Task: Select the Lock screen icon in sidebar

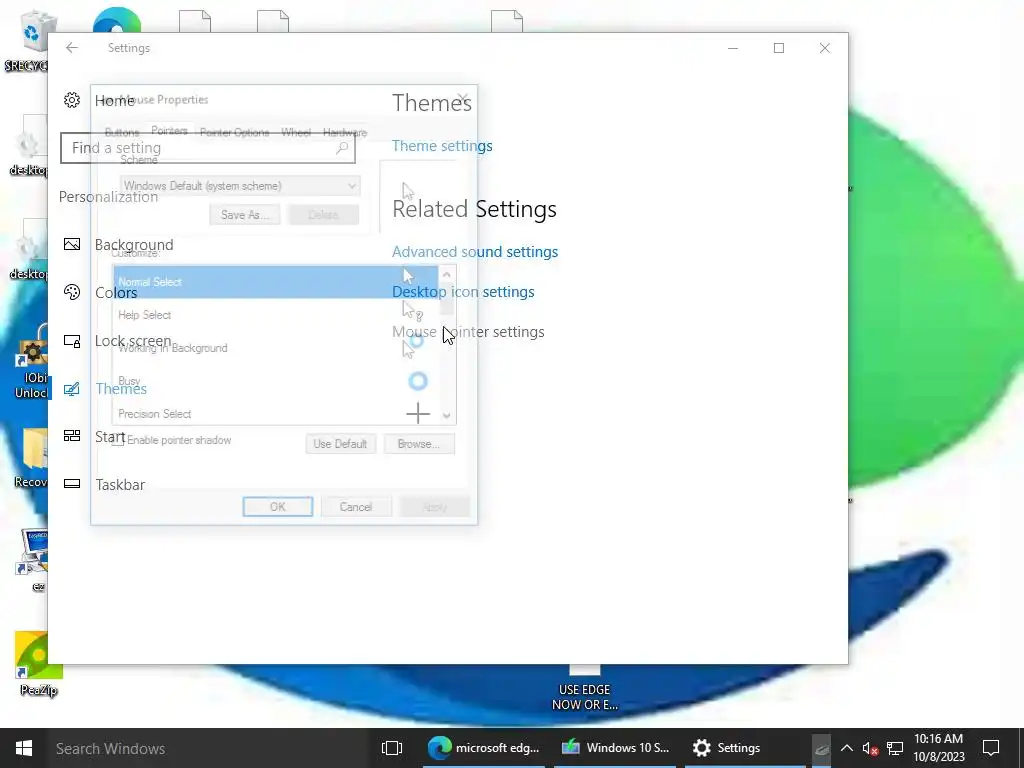Action: [72, 341]
